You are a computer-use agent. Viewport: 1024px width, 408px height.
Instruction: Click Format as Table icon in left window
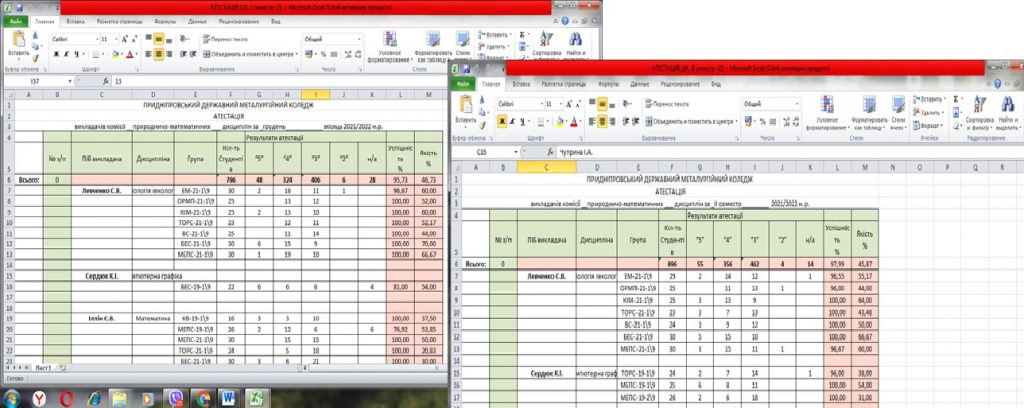pos(431,42)
